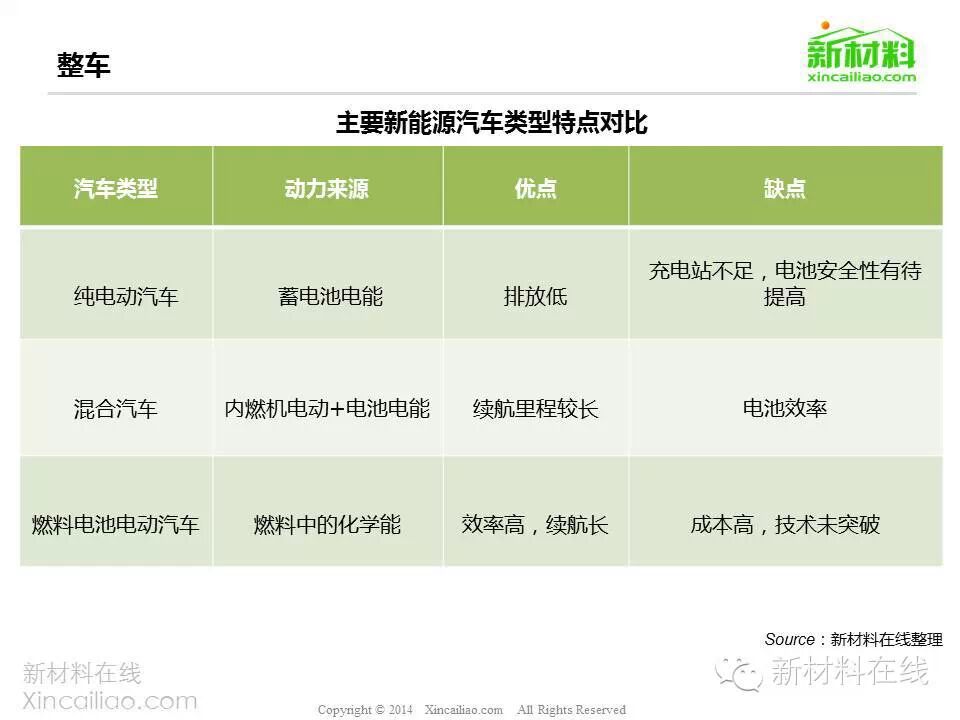
Task: Click the 缺点 column header
Action: (786, 187)
